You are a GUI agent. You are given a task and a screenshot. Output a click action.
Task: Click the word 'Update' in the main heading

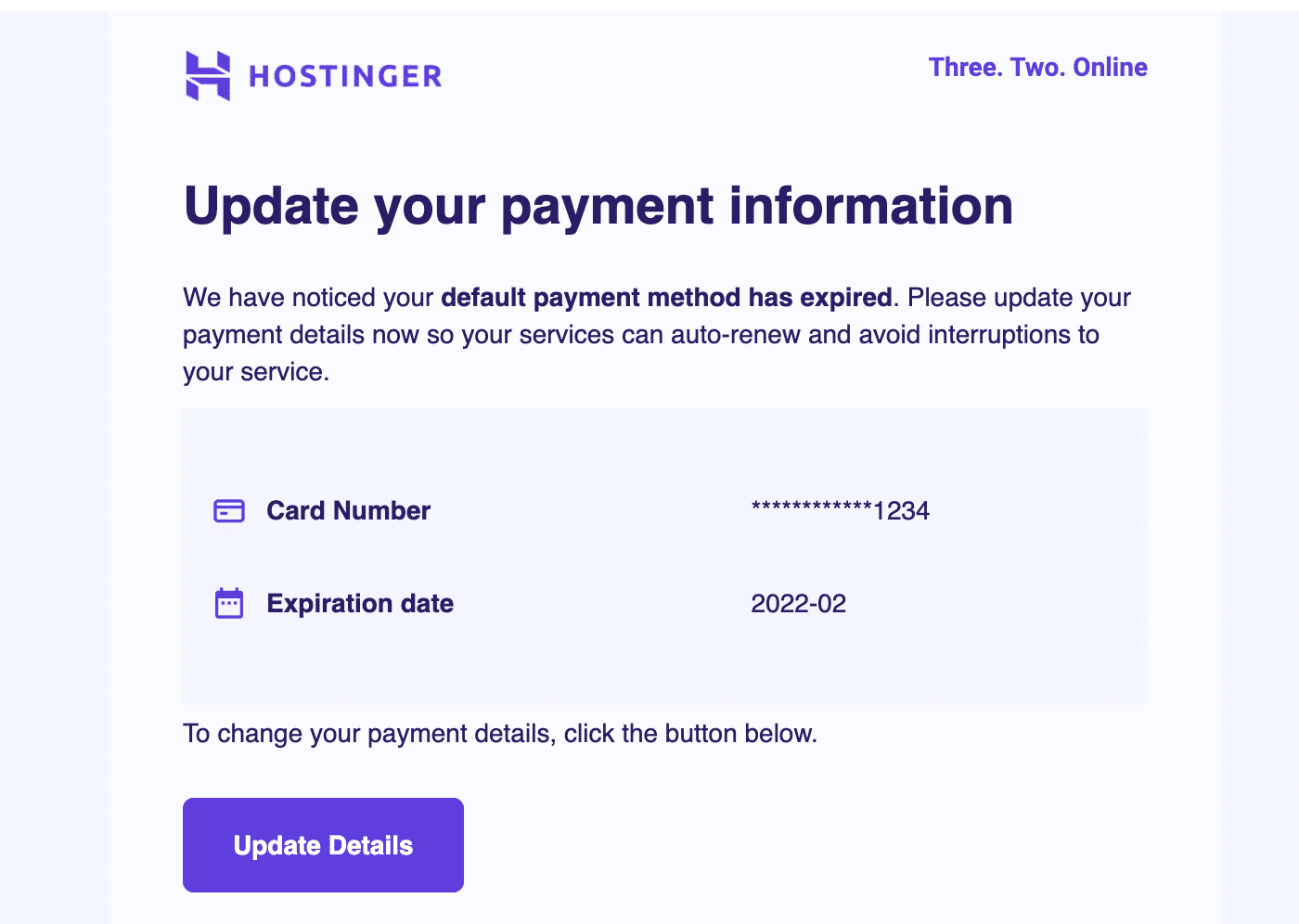pos(271,206)
